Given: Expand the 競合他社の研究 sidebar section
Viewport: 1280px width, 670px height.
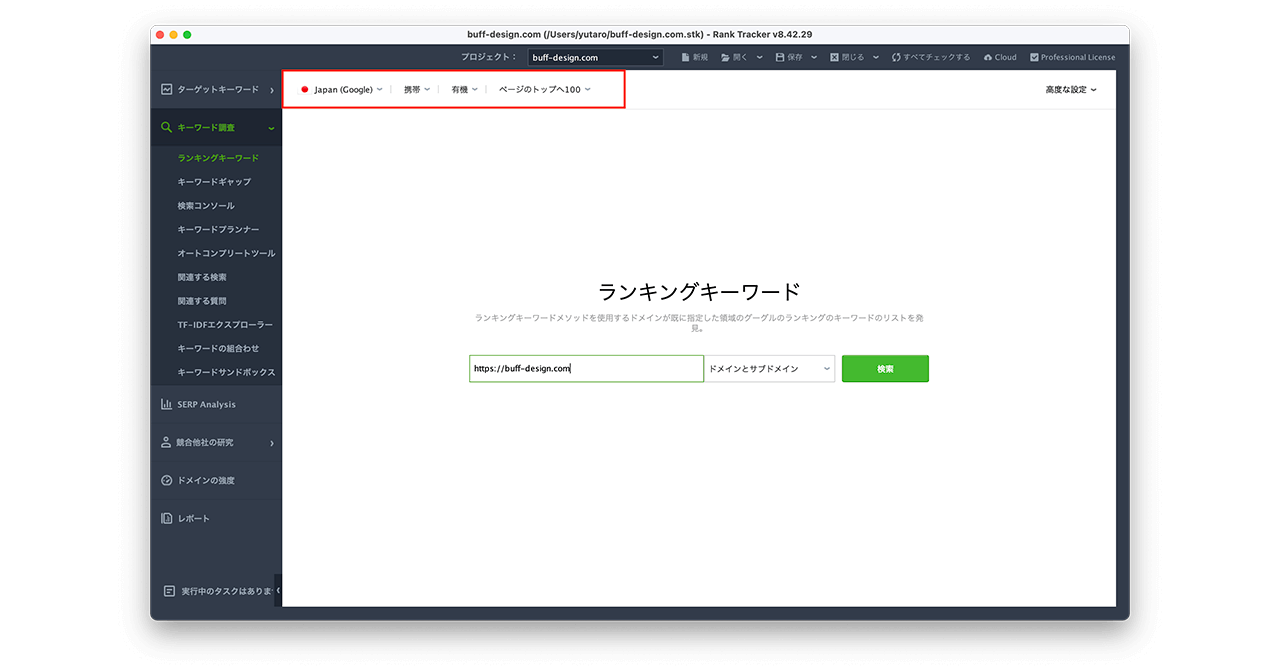Looking at the screenshot, I should 216,442.
